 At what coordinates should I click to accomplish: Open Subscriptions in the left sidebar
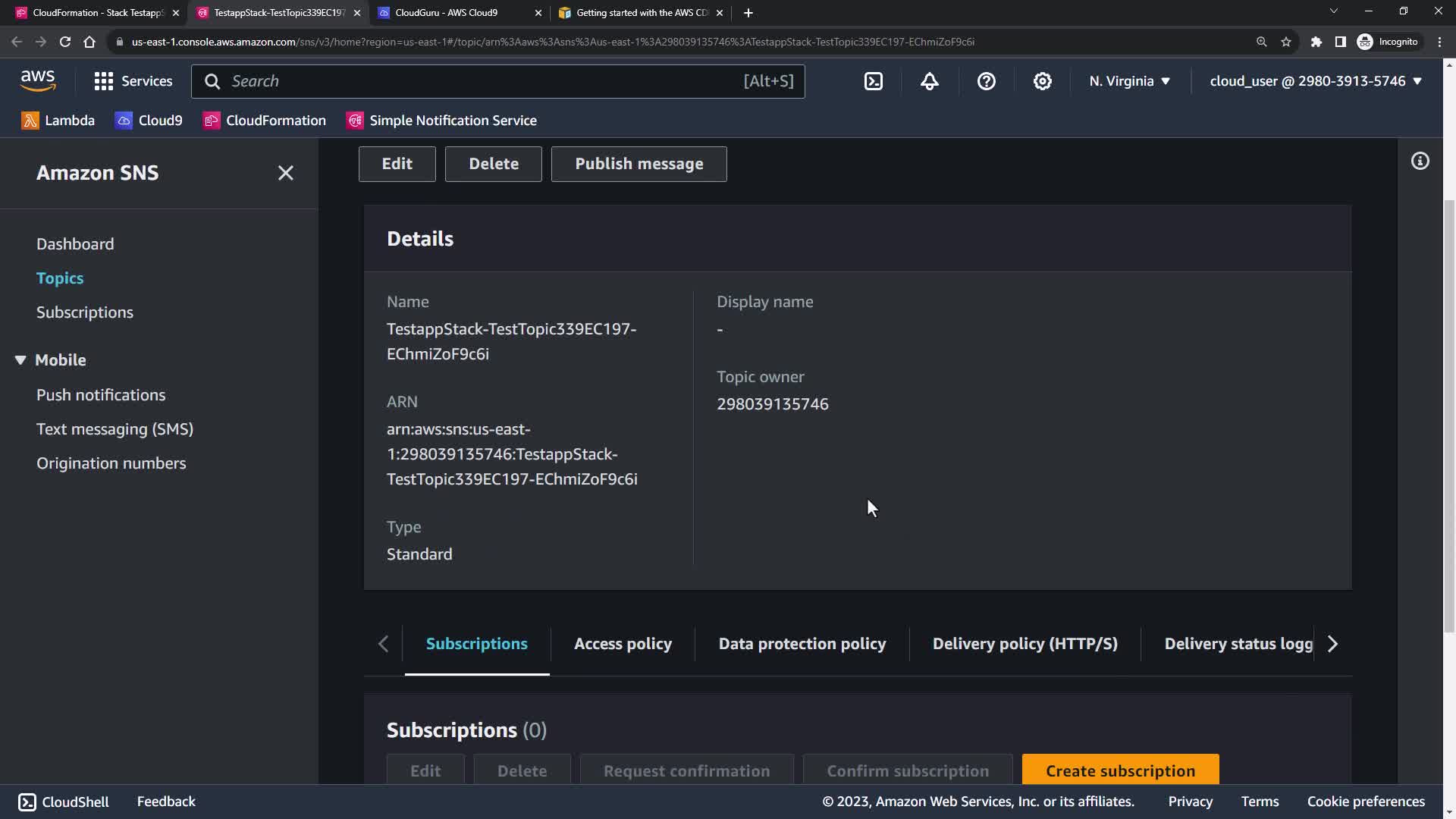[85, 312]
